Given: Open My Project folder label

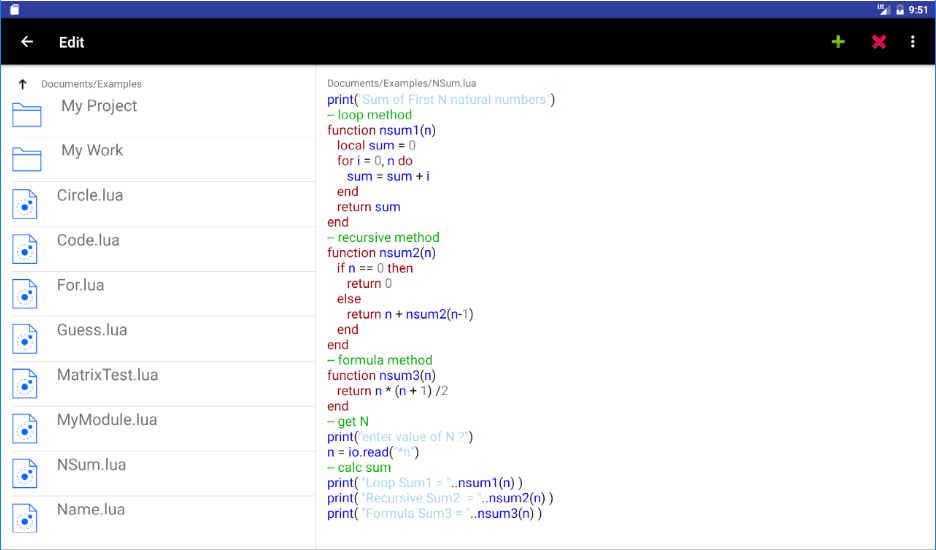Looking at the screenshot, I should 99,106.
